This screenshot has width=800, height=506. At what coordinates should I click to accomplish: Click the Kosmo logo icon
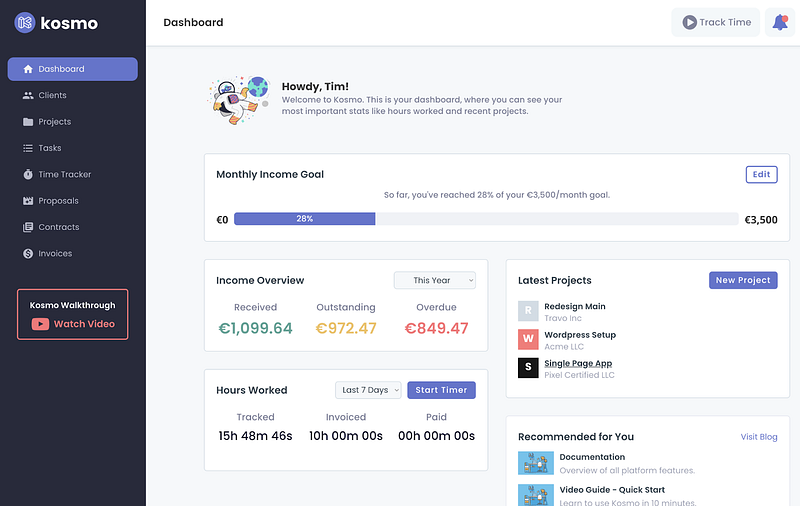point(24,22)
